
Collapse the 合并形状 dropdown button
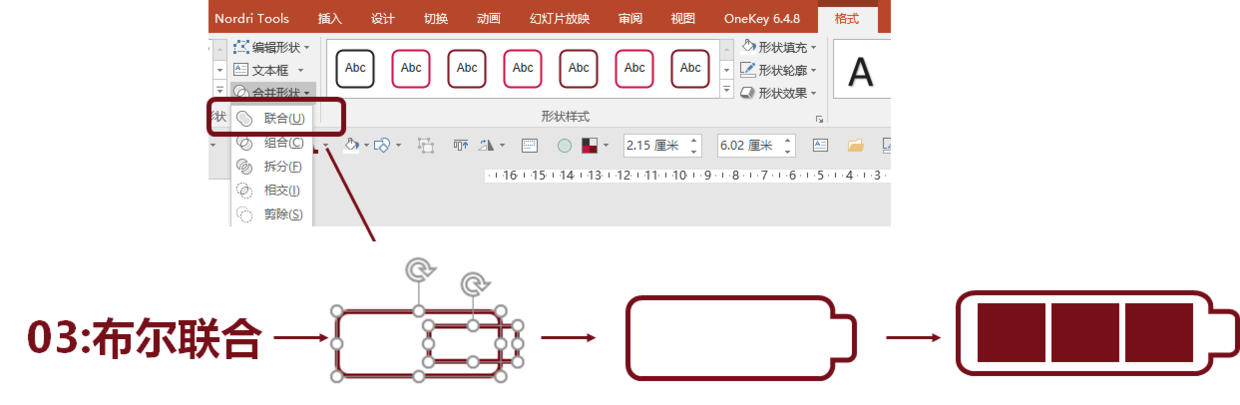[272, 92]
